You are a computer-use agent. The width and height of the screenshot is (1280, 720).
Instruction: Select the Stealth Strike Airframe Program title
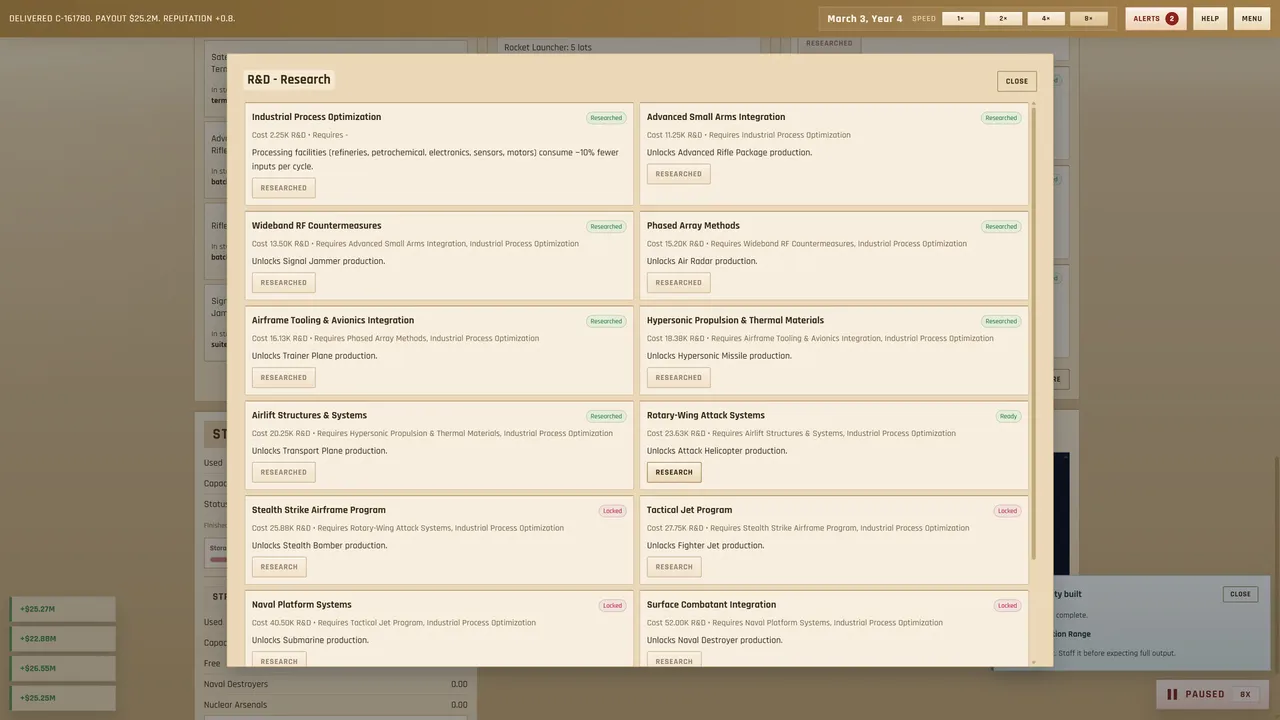click(318, 510)
